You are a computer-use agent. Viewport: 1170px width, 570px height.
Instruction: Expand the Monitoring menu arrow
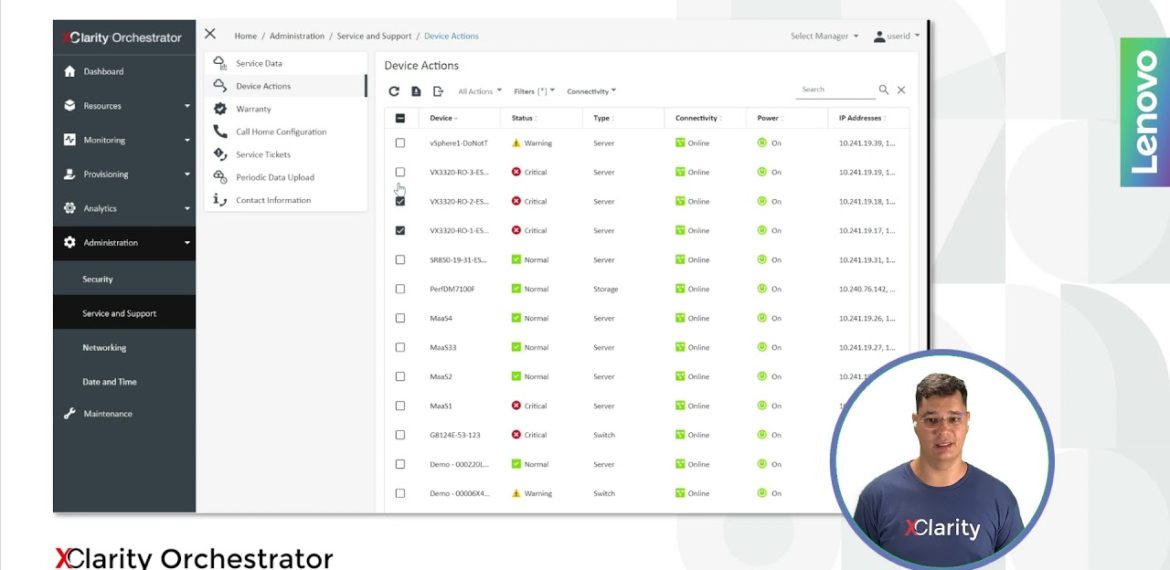point(187,140)
